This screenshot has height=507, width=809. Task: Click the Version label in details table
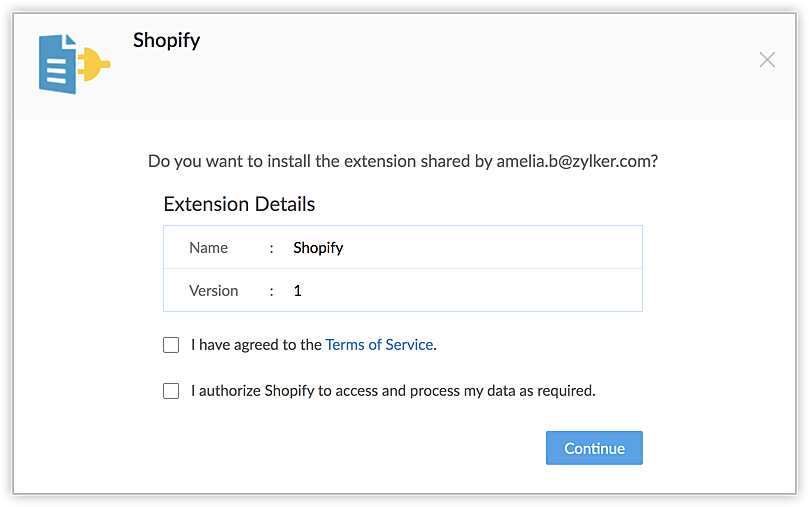(x=213, y=291)
